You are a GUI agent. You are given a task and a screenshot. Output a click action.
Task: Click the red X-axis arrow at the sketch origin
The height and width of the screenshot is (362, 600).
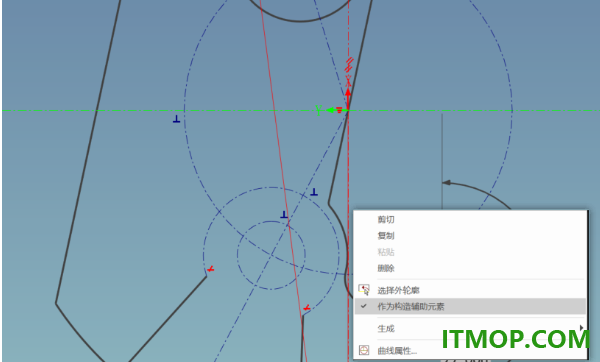pyautogui.click(x=348, y=99)
